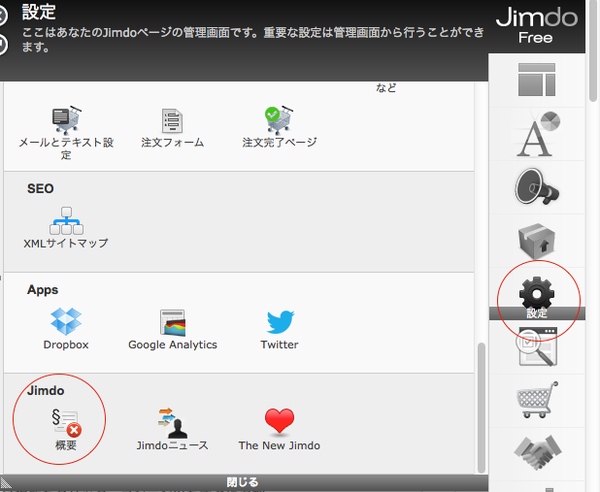600x492 pixels.
Task: Click the 閉じる bar to close panel
Action: point(242,482)
